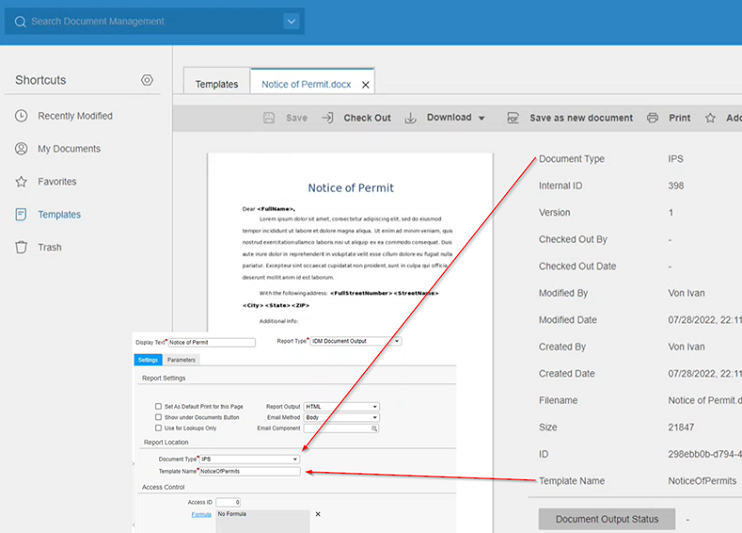Click the Check Out arrow icon
The image size is (742, 533).
pos(327,118)
